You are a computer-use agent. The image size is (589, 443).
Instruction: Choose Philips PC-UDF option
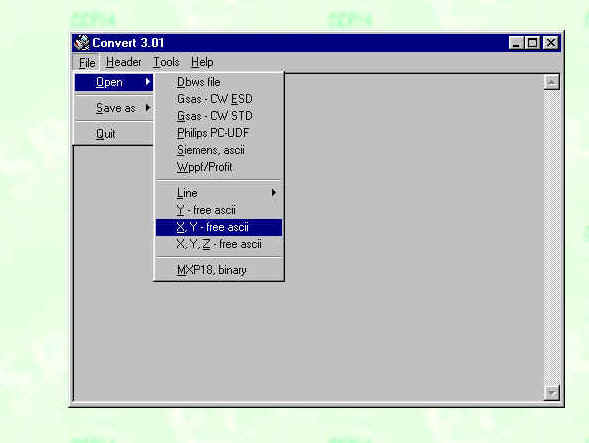tap(219, 133)
